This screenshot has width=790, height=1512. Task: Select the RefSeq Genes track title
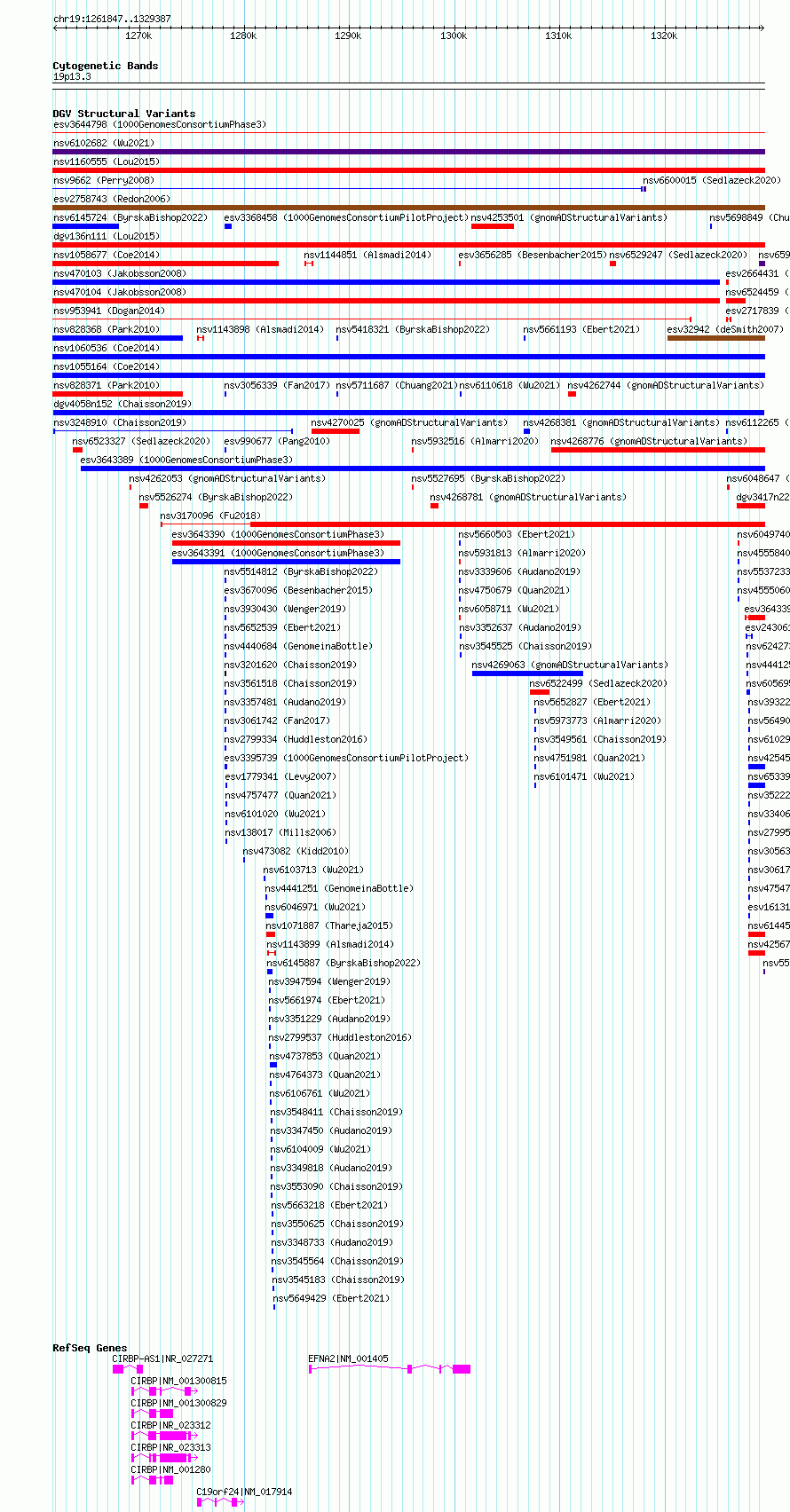coord(90,1348)
